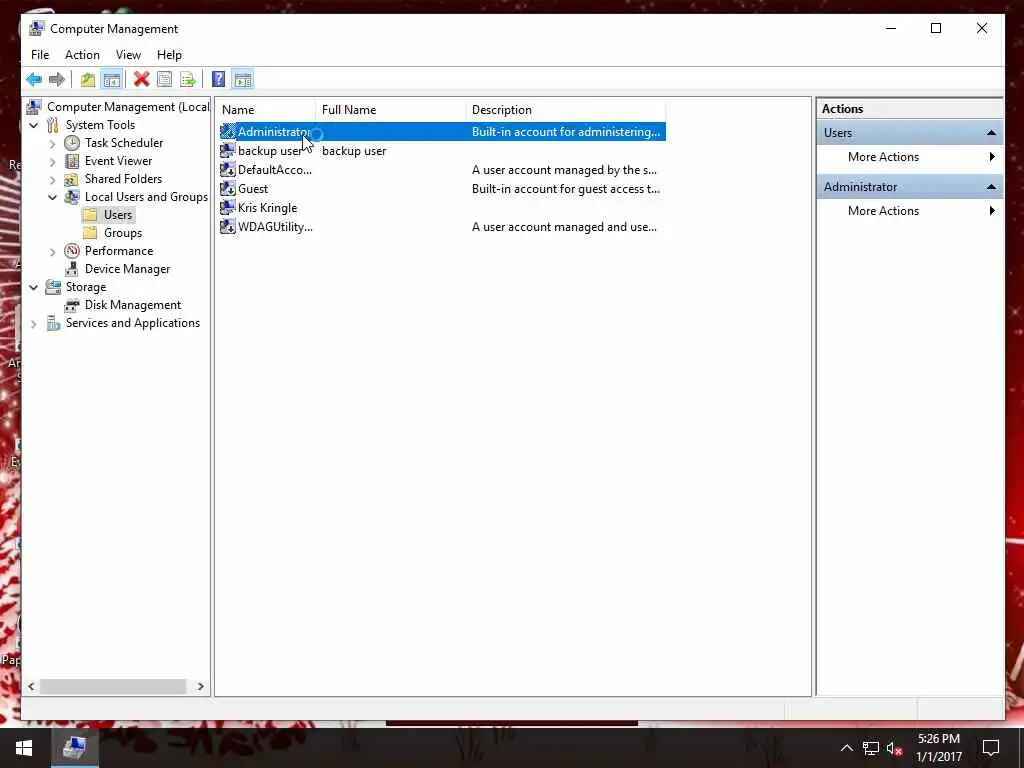
Task: Click the Storage node icon
Action: 53,287
